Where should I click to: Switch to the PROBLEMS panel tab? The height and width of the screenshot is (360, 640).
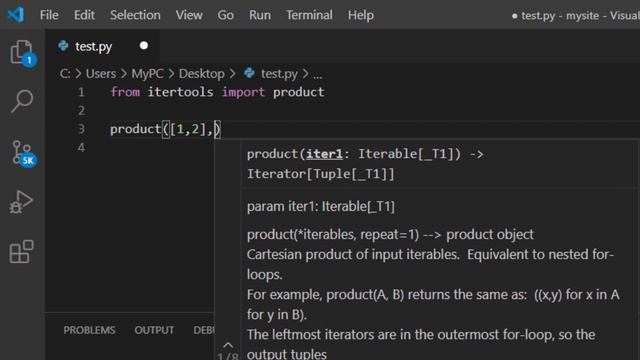(89, 330)
